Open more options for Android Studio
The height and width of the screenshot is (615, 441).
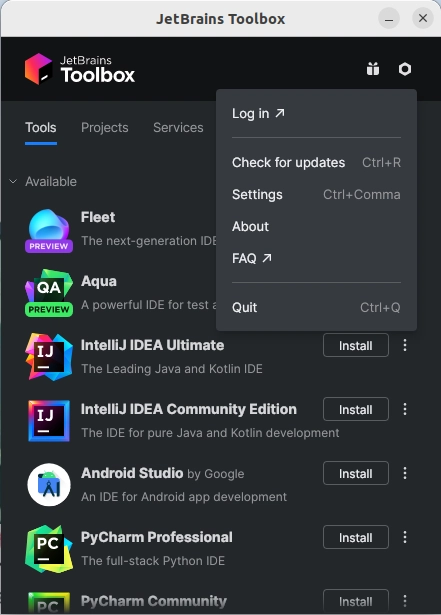405,473
